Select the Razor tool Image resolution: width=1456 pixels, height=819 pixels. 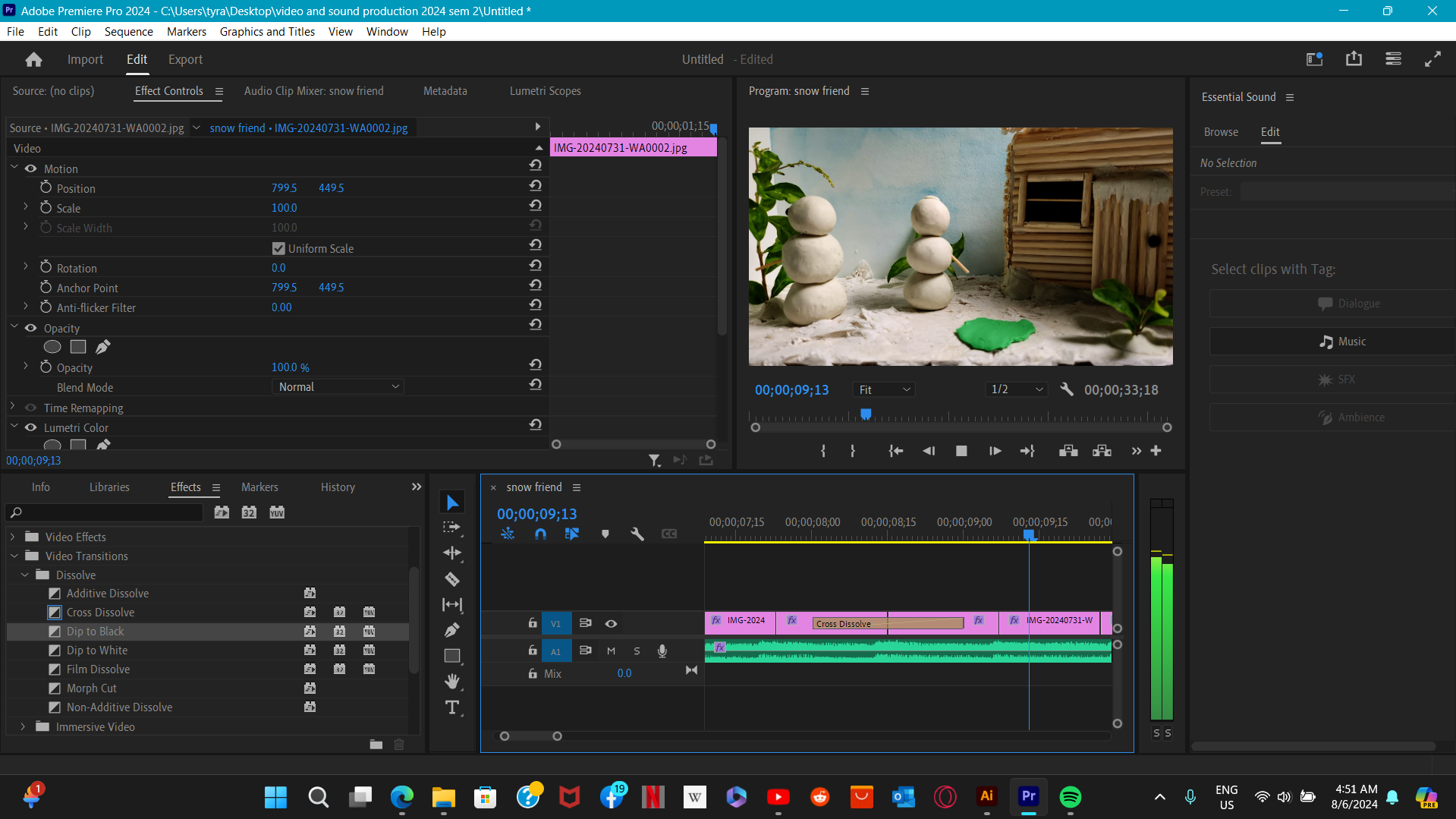click(x=452, y=579)
